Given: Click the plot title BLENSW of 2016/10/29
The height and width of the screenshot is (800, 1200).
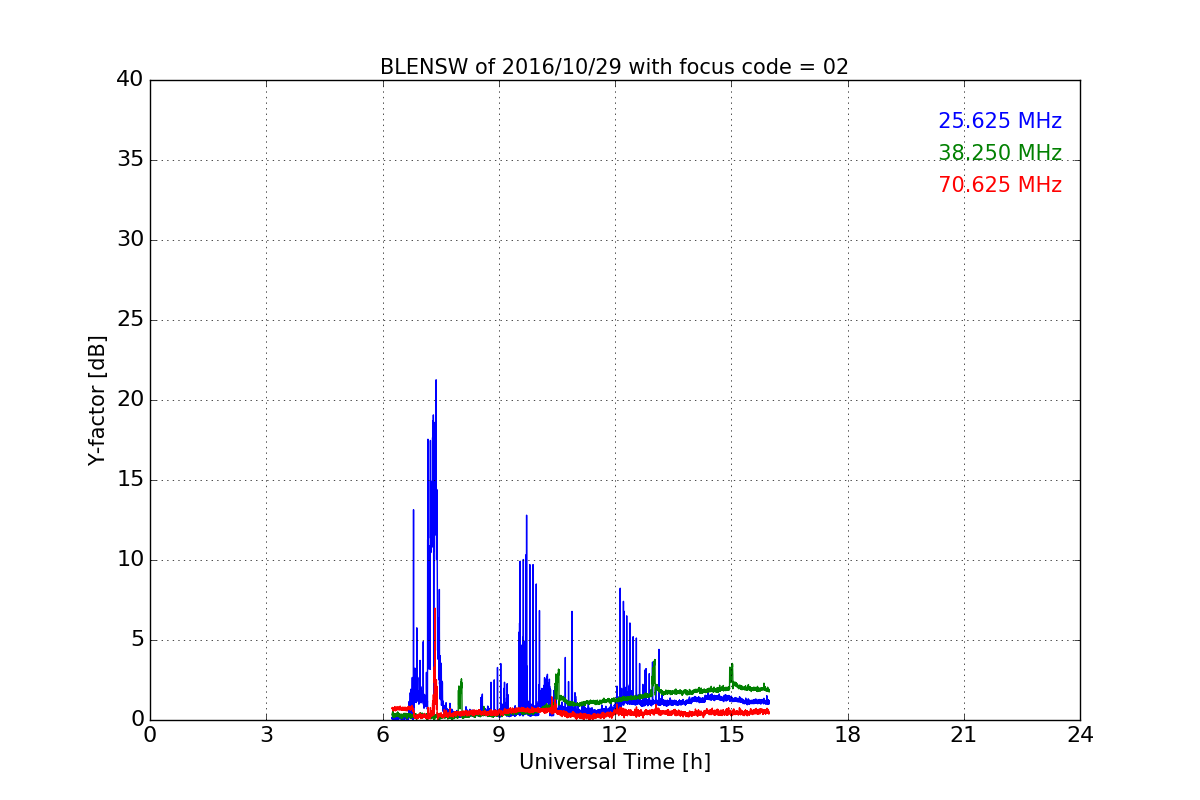Looking at the screenshot, I should pos(614,67).
